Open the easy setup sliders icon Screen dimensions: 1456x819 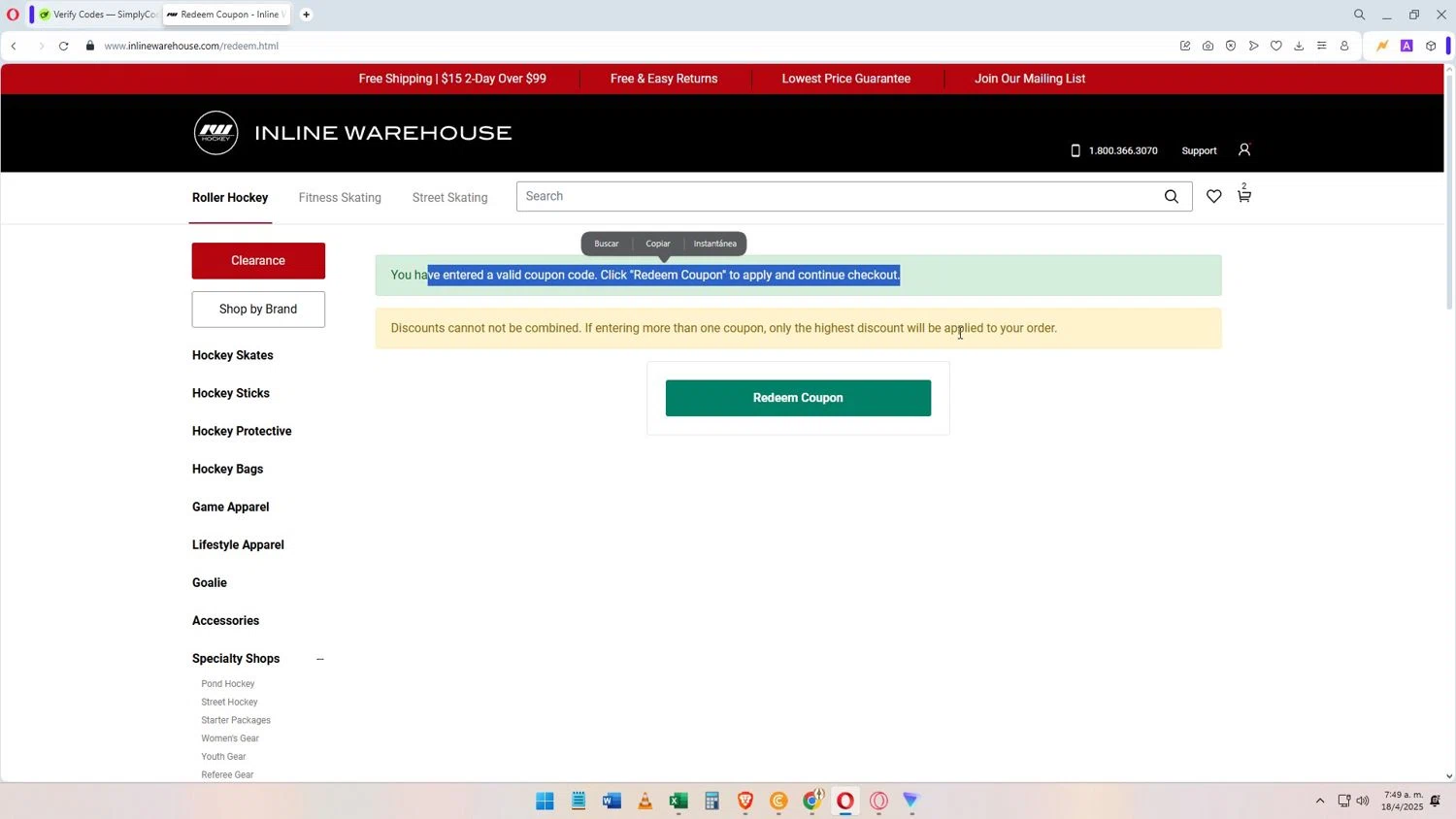[x=1321, y=46]
